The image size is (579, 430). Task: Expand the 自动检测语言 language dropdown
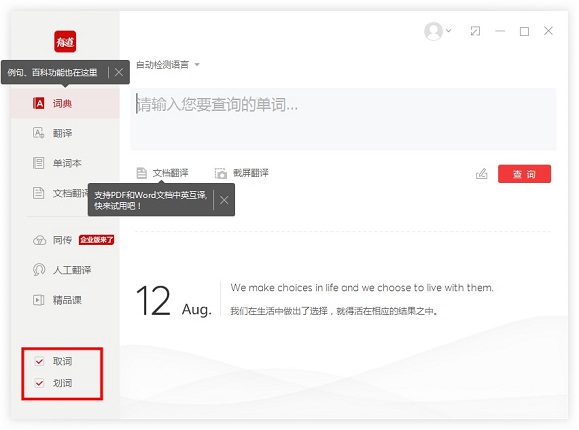[x=168, y=65]
